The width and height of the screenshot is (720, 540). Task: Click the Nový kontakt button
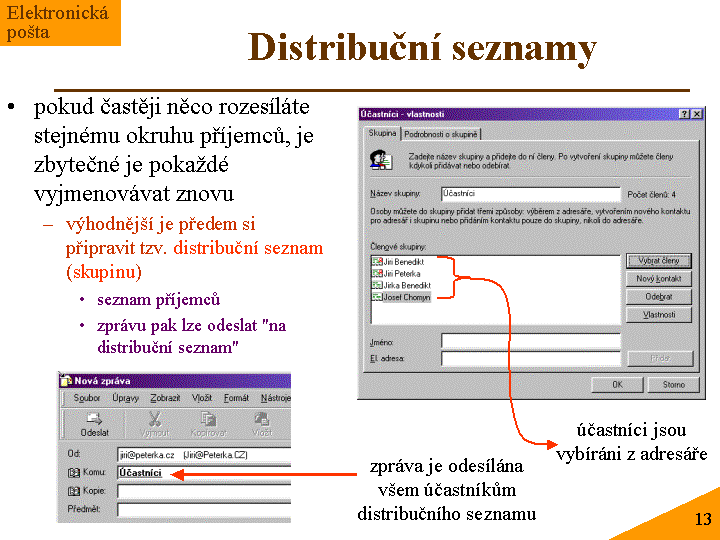[x=659, y=279]
